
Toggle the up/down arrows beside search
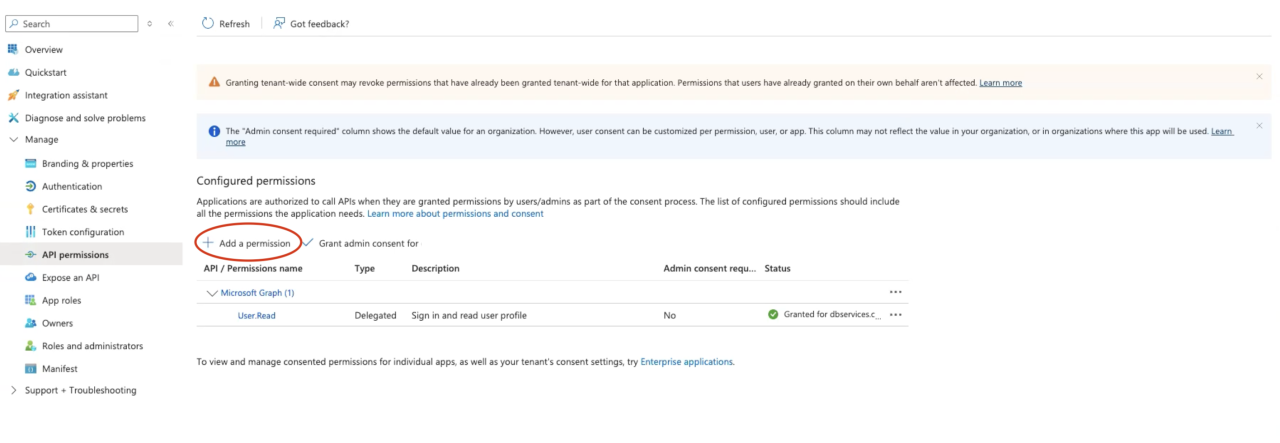[x=150, y=23]
